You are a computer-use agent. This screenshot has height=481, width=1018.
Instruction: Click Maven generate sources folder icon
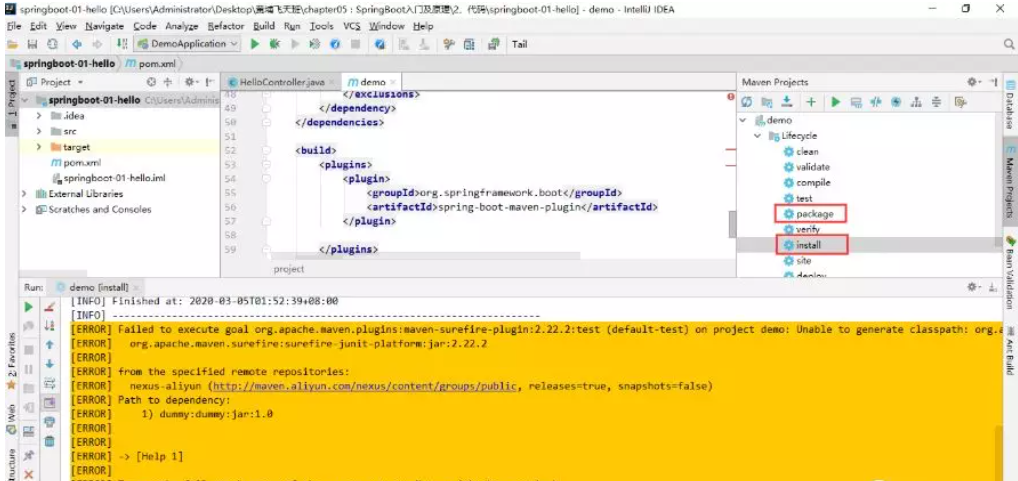point(767,102)
